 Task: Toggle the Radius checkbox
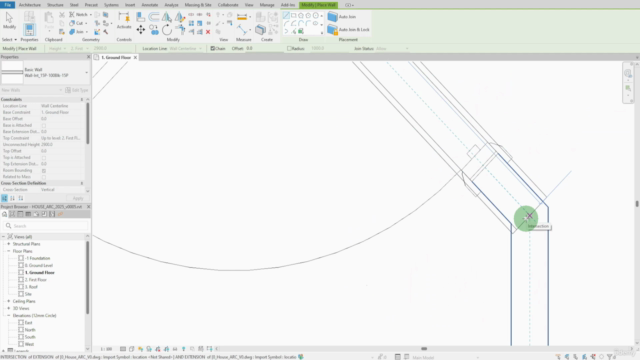(x=289, y=49)
